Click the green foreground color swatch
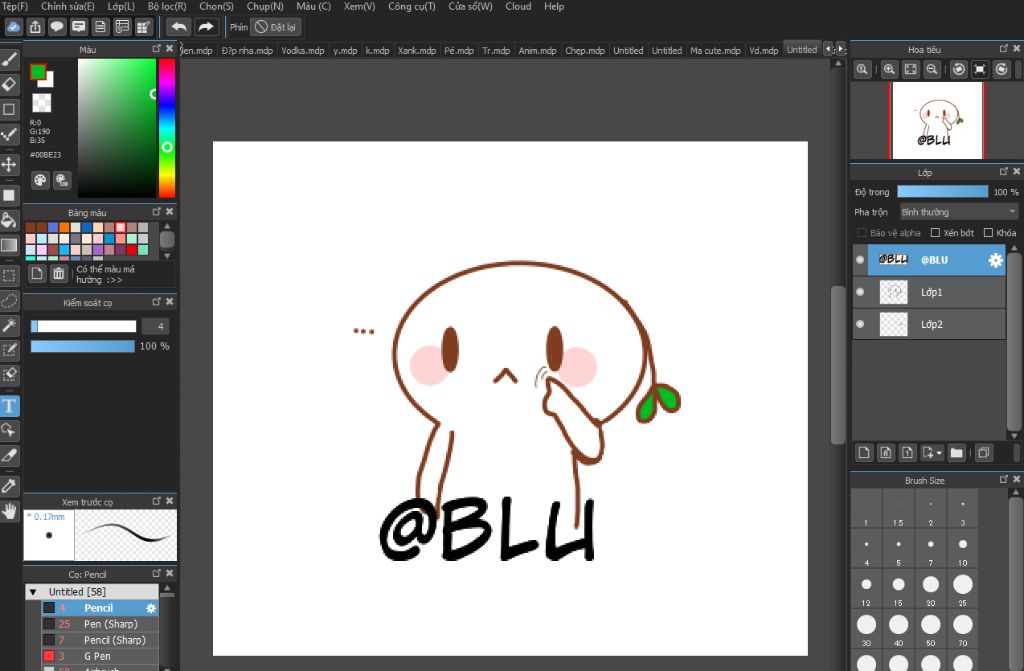 (38, 72)
